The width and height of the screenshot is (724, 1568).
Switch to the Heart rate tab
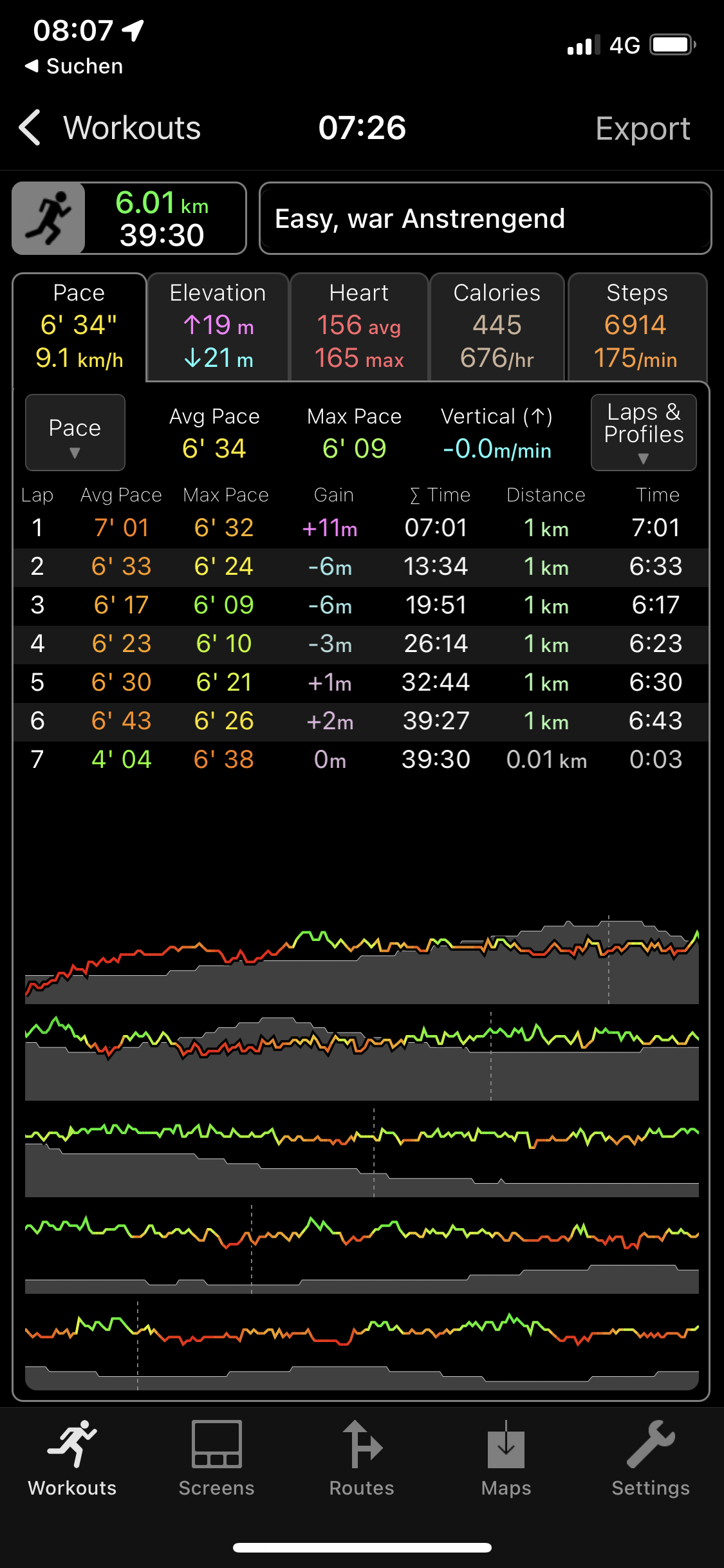tap(359, 327)
